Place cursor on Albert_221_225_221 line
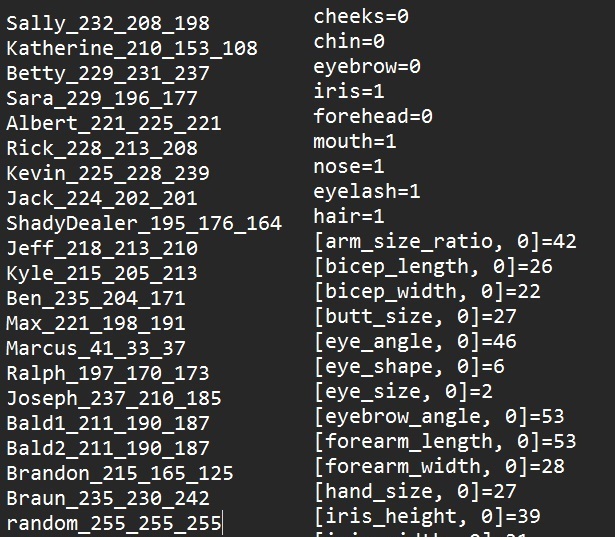 pyautogui.click(x=114, y=123)
